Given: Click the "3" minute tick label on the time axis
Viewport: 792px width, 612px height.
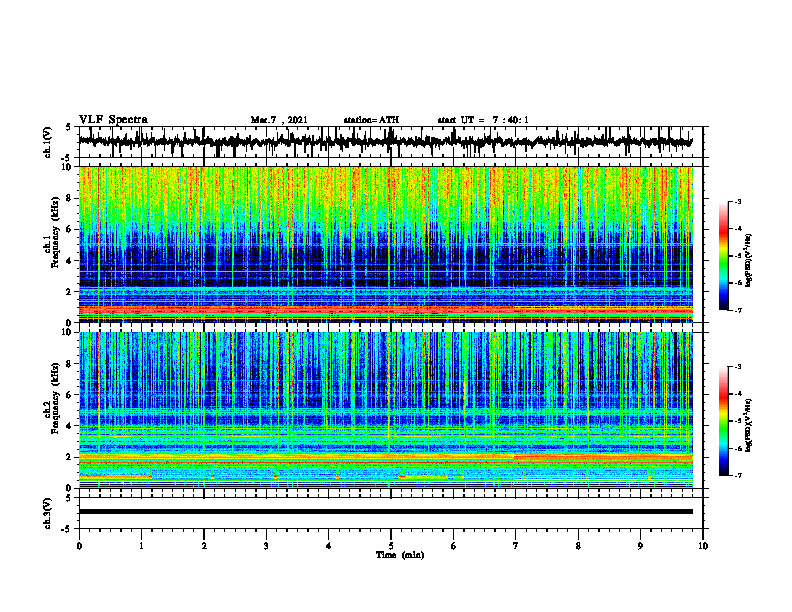Looking at the screenshot, I should [x=266, y=546].
